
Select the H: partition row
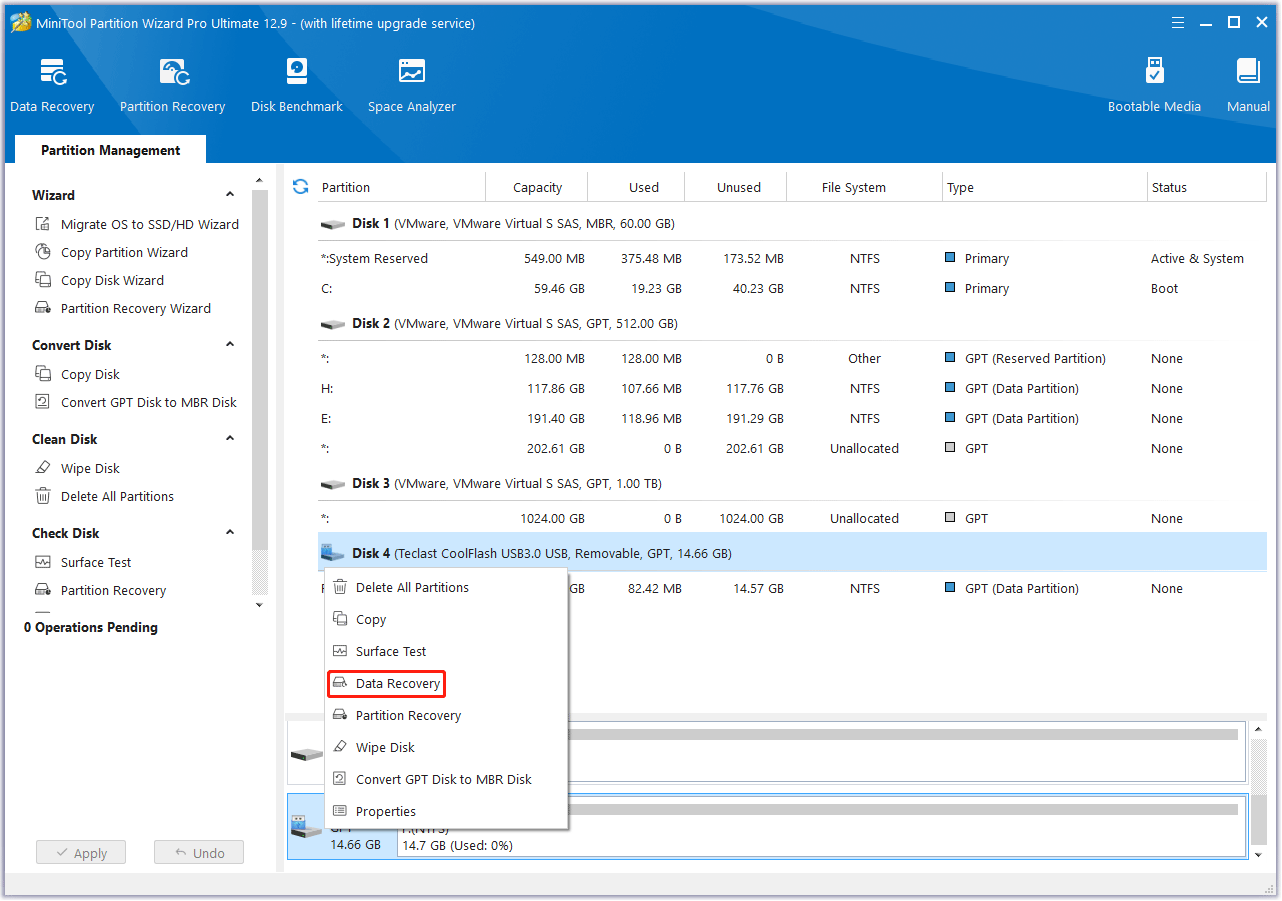pos(792,388)
